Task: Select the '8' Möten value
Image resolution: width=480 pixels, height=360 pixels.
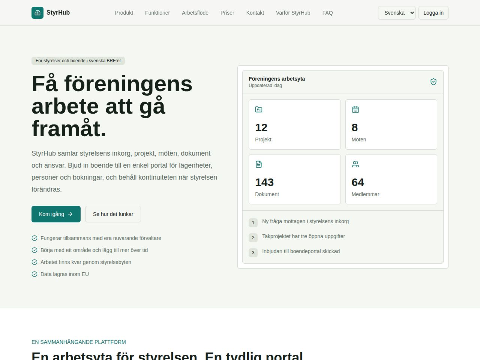Action: point(355,127)
